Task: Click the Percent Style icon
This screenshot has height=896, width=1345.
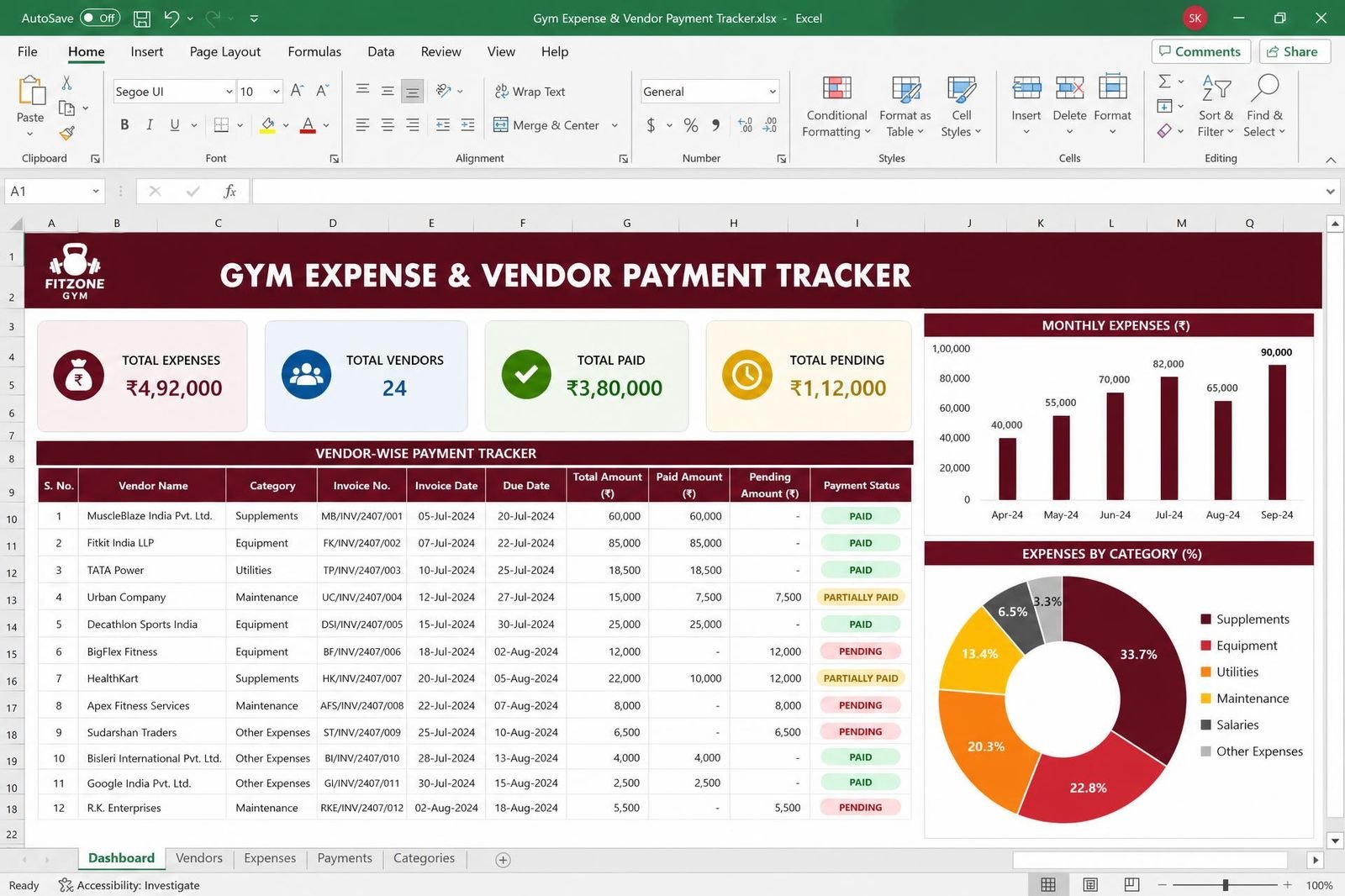Action: click(x=691, y=124)
